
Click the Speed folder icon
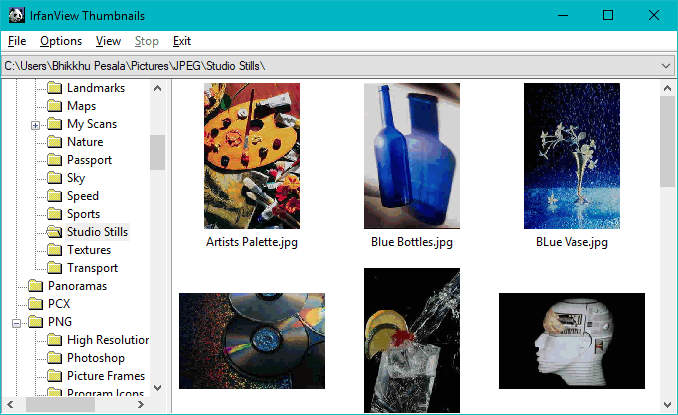[x=54, y=196]
